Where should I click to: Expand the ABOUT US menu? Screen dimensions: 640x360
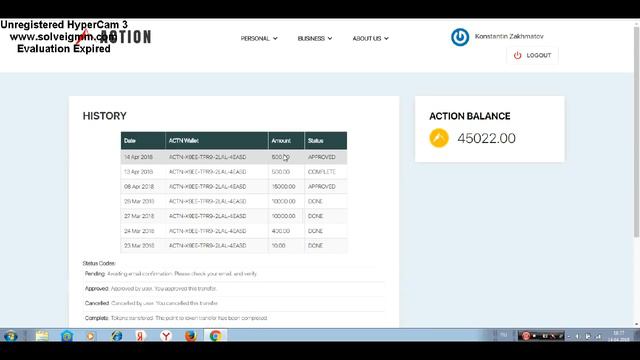[x=371, y=38]
